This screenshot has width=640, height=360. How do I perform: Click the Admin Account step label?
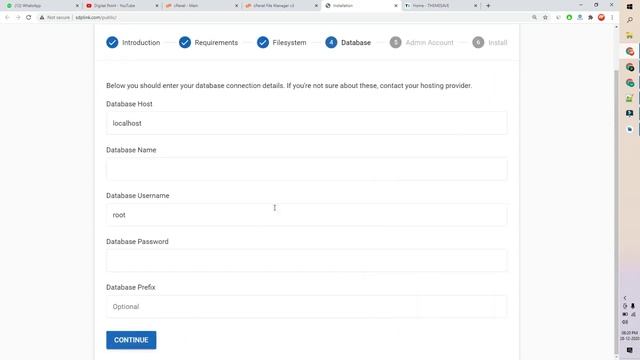click(429, 42)
